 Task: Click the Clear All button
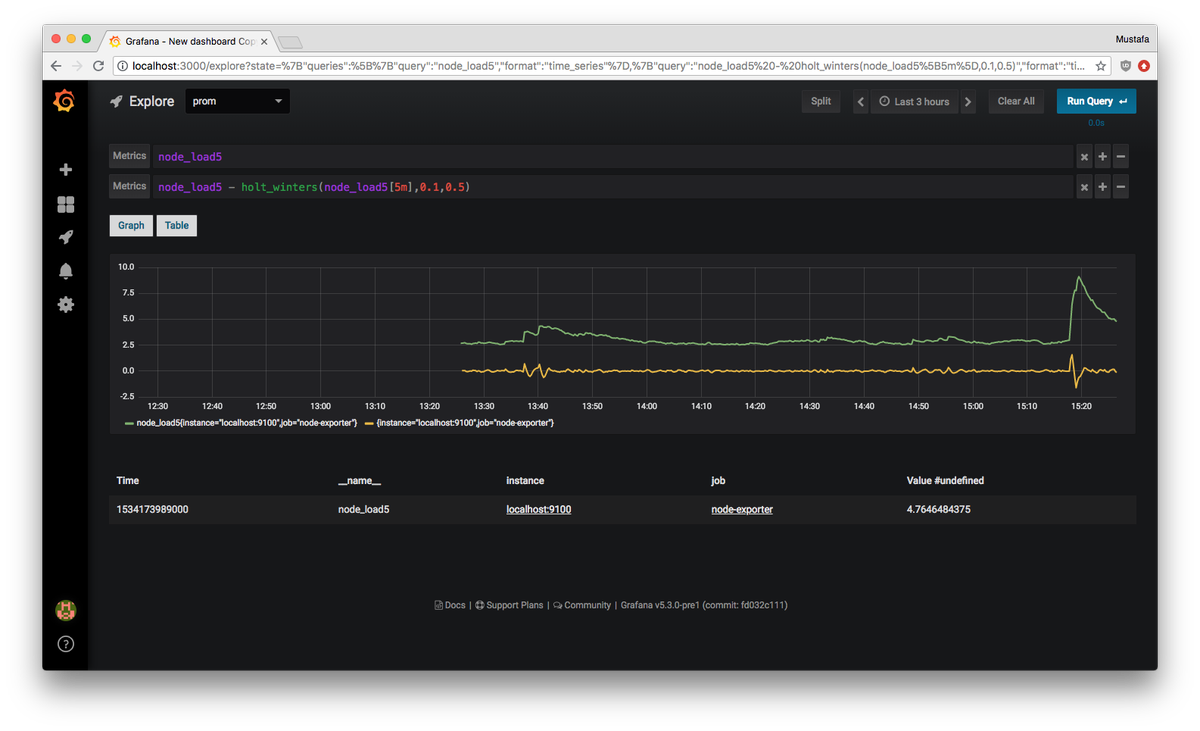1016,101
